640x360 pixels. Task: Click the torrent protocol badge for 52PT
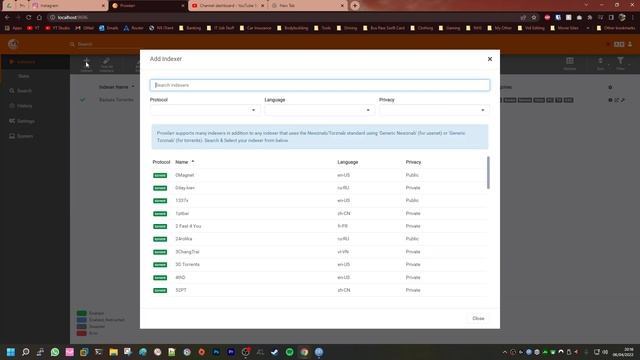point(160,290)
